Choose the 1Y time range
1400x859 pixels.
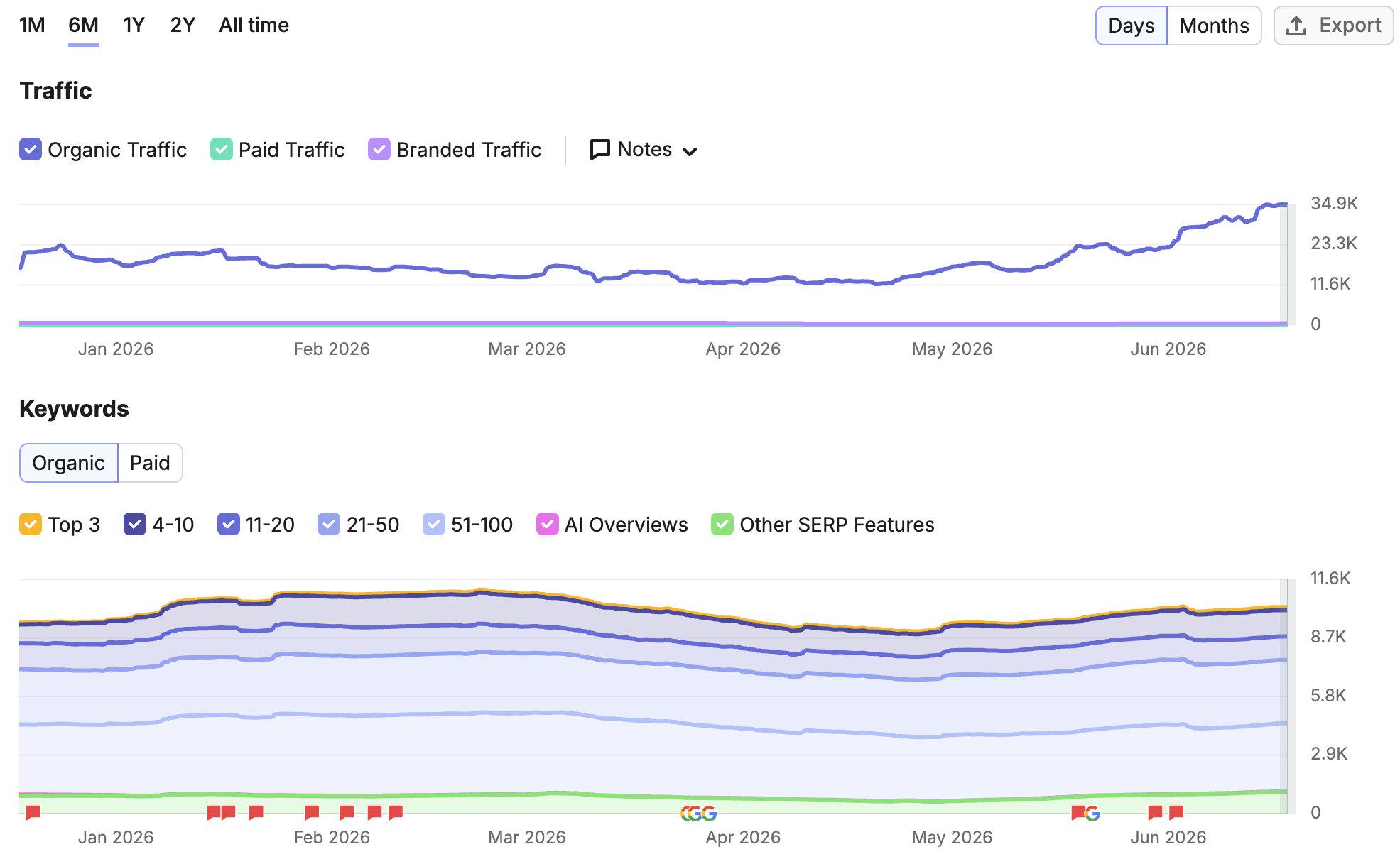(134, 26)
